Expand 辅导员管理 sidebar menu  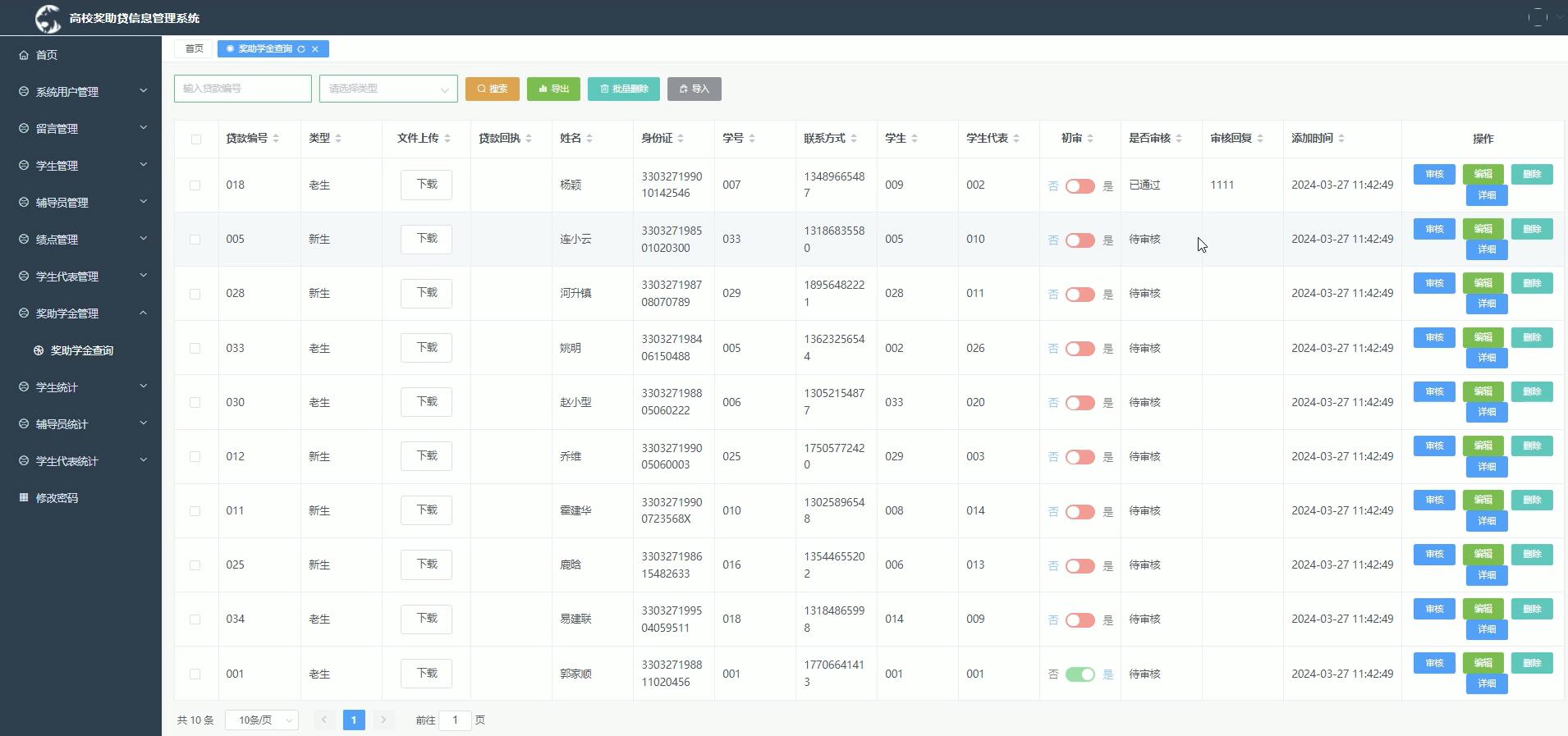[80, 203]
